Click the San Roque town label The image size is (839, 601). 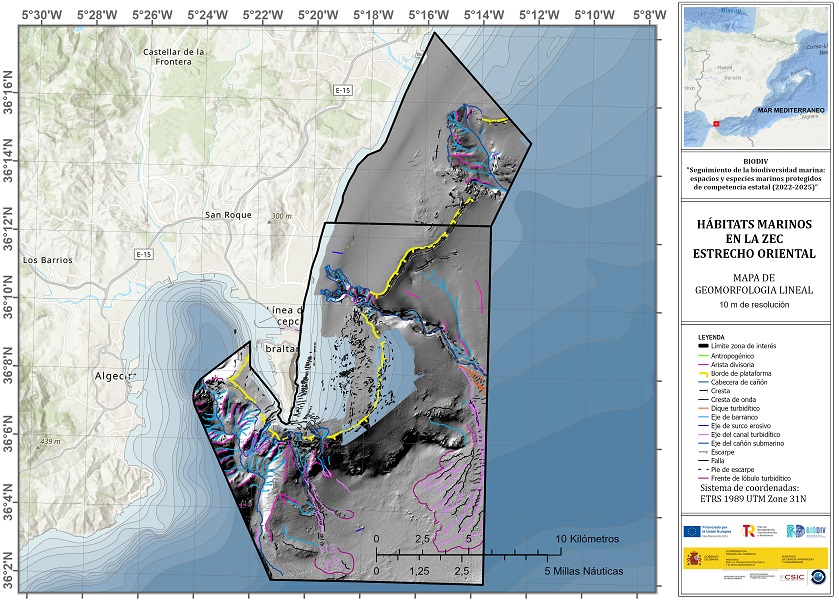[228, 215]
